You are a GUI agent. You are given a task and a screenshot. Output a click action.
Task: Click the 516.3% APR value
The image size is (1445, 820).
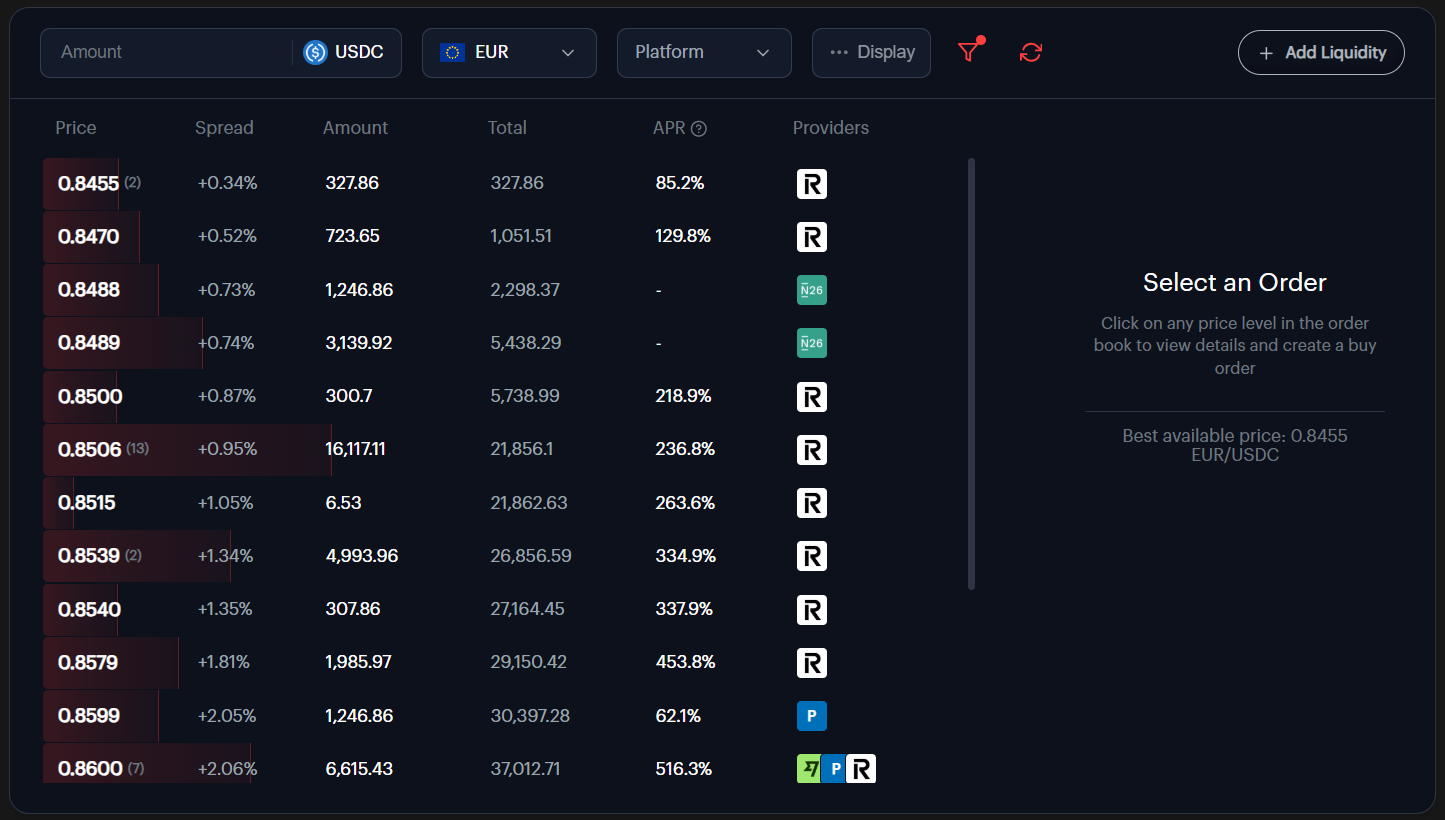pyautogui.click(x=684, y=769)
